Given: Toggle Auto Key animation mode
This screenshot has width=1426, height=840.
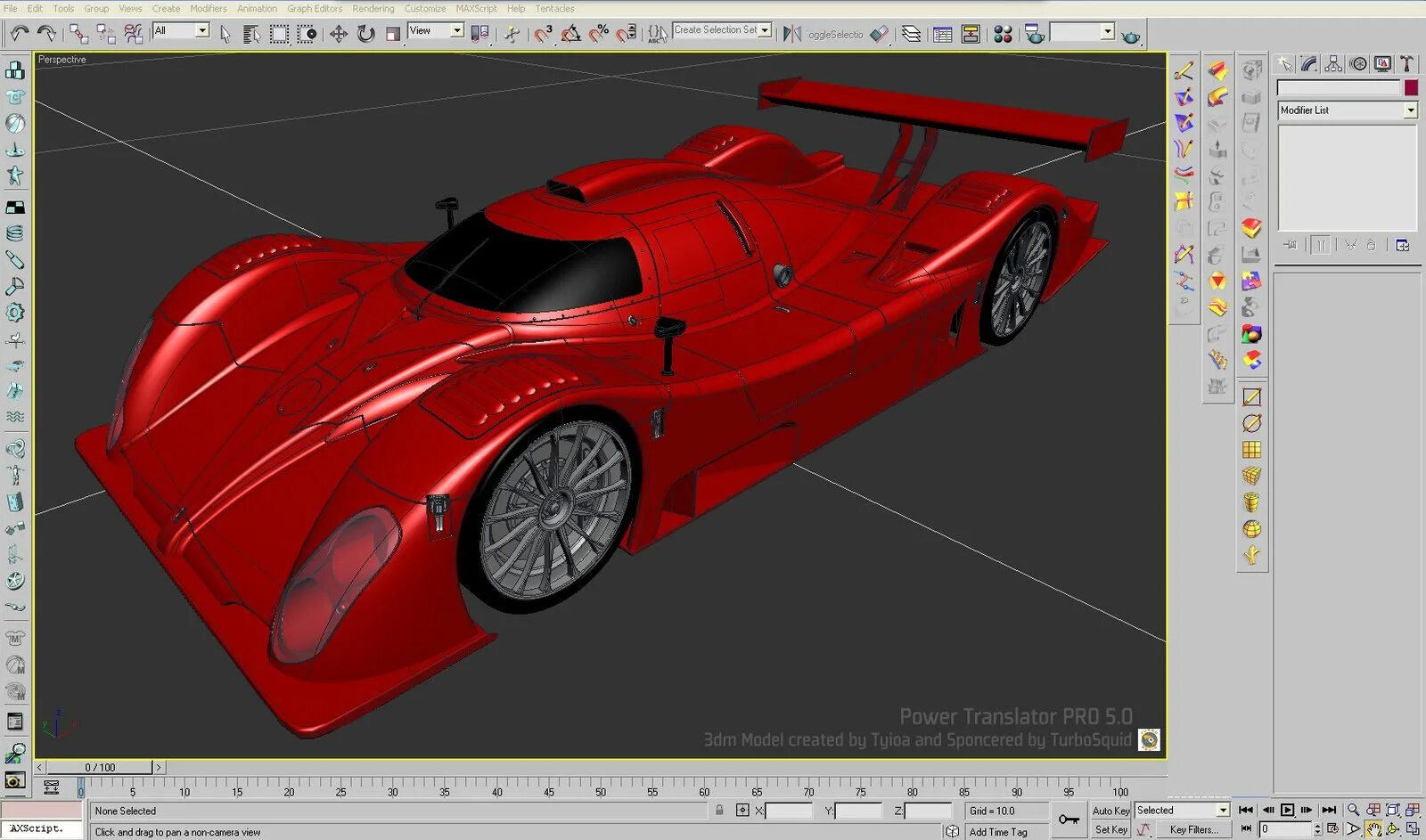Looking at the screenshot, I should 1110,811.
